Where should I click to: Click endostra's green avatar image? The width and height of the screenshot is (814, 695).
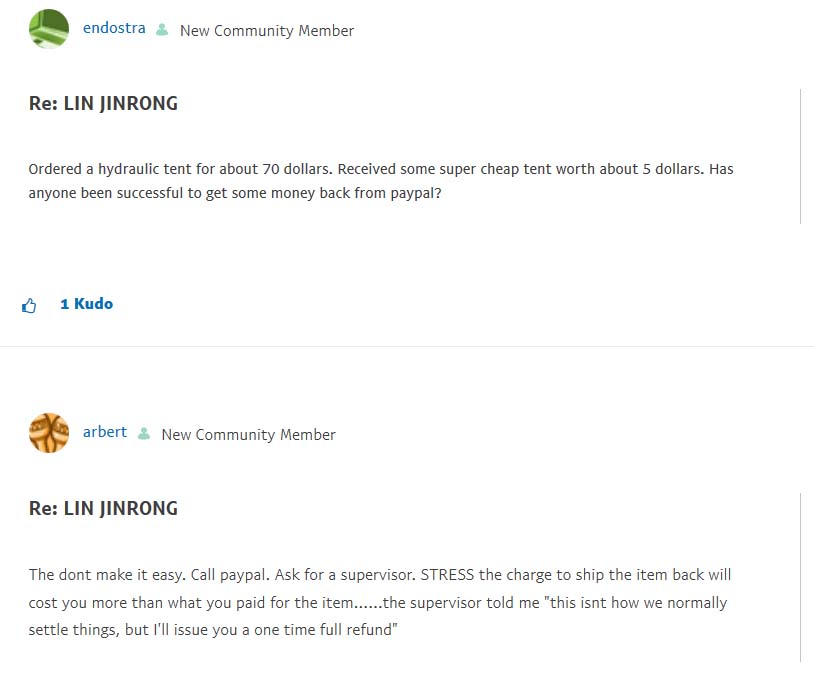pos(49,29)
